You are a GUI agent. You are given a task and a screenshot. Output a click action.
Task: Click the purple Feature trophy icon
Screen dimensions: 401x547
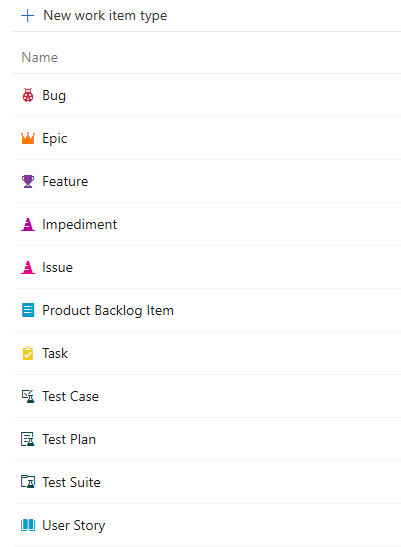28,181
